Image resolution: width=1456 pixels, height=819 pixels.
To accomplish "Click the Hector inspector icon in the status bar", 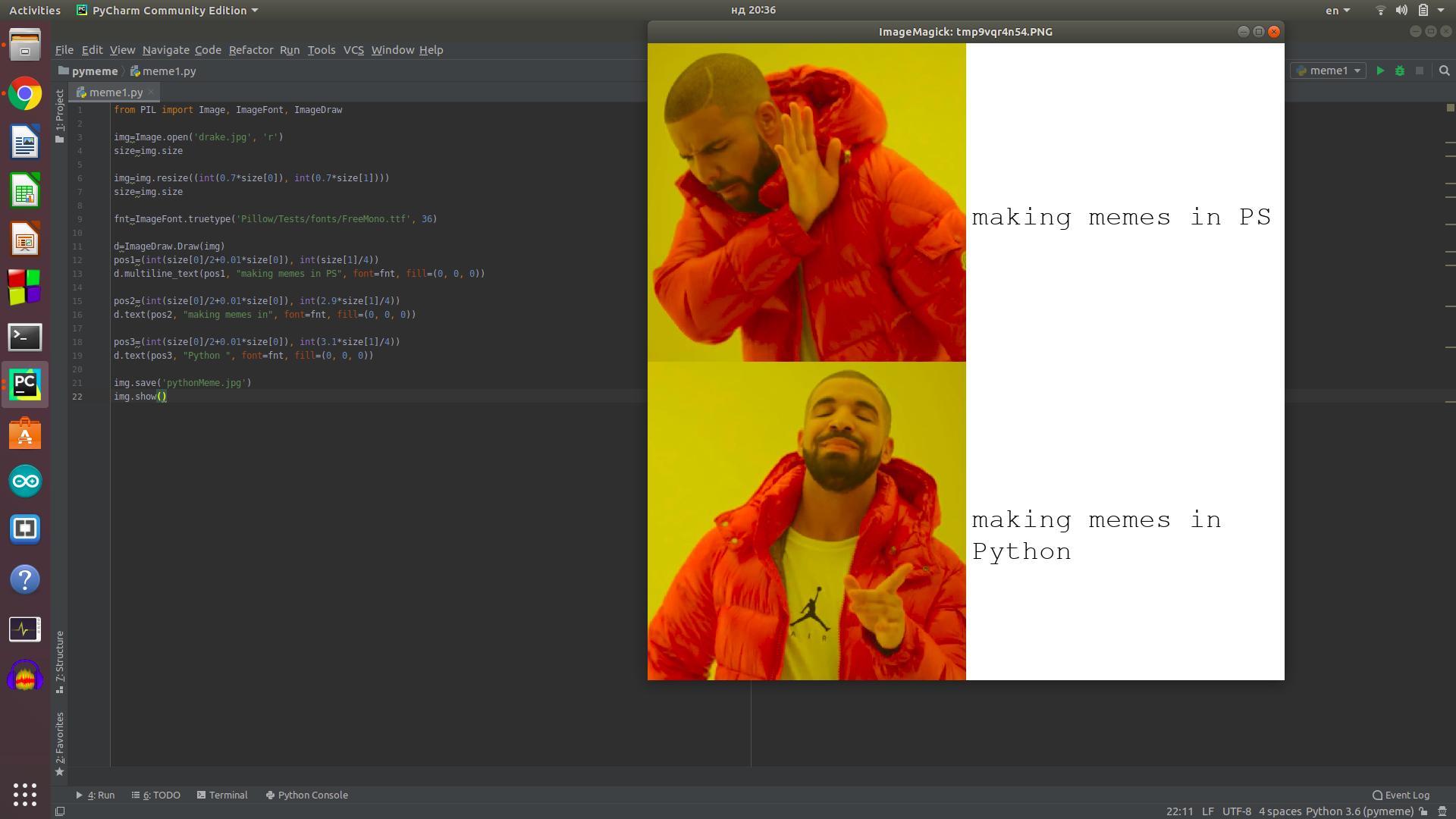I will (x=1442, y=811).
